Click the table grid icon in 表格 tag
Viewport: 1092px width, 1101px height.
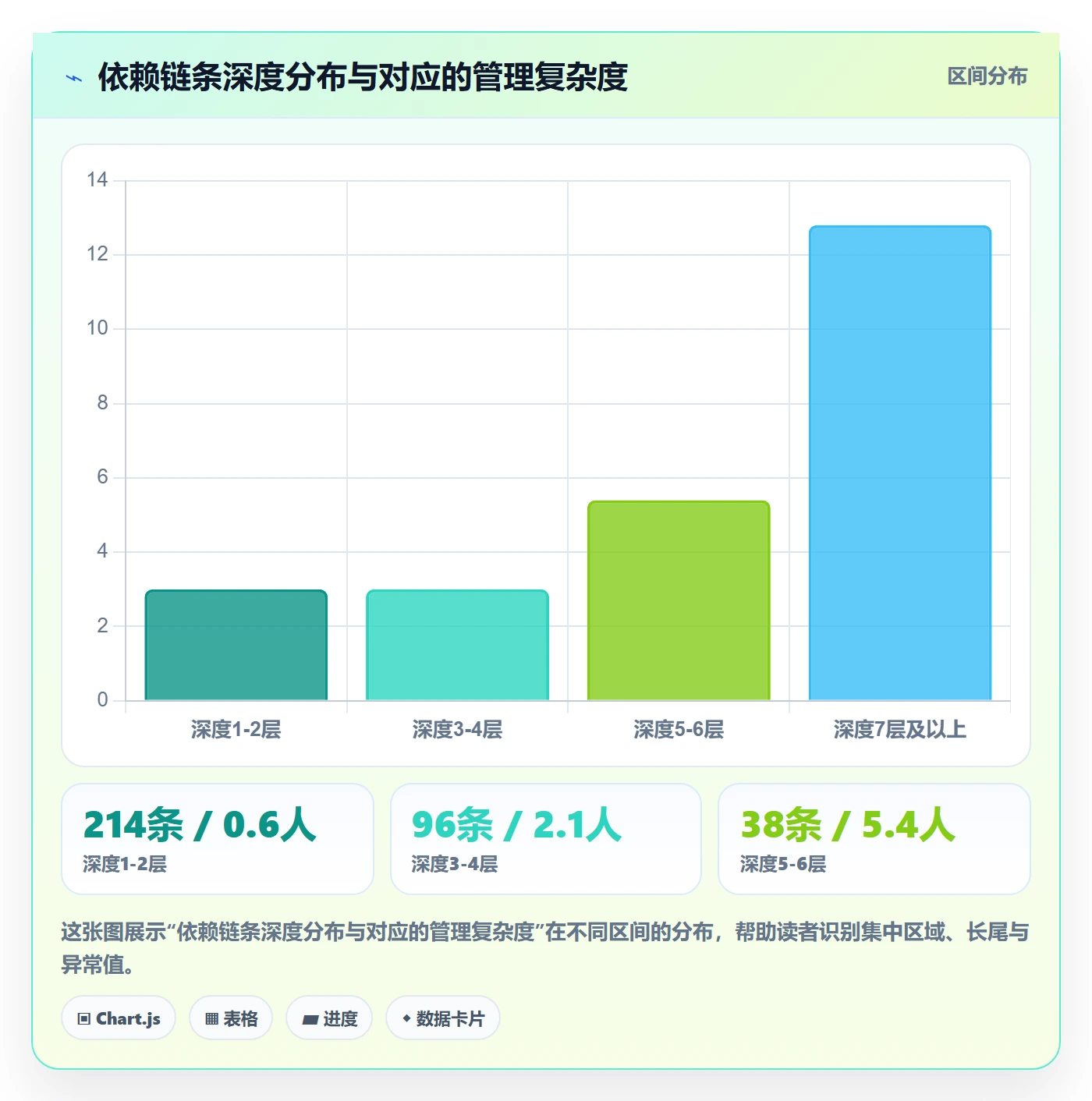211,1018
